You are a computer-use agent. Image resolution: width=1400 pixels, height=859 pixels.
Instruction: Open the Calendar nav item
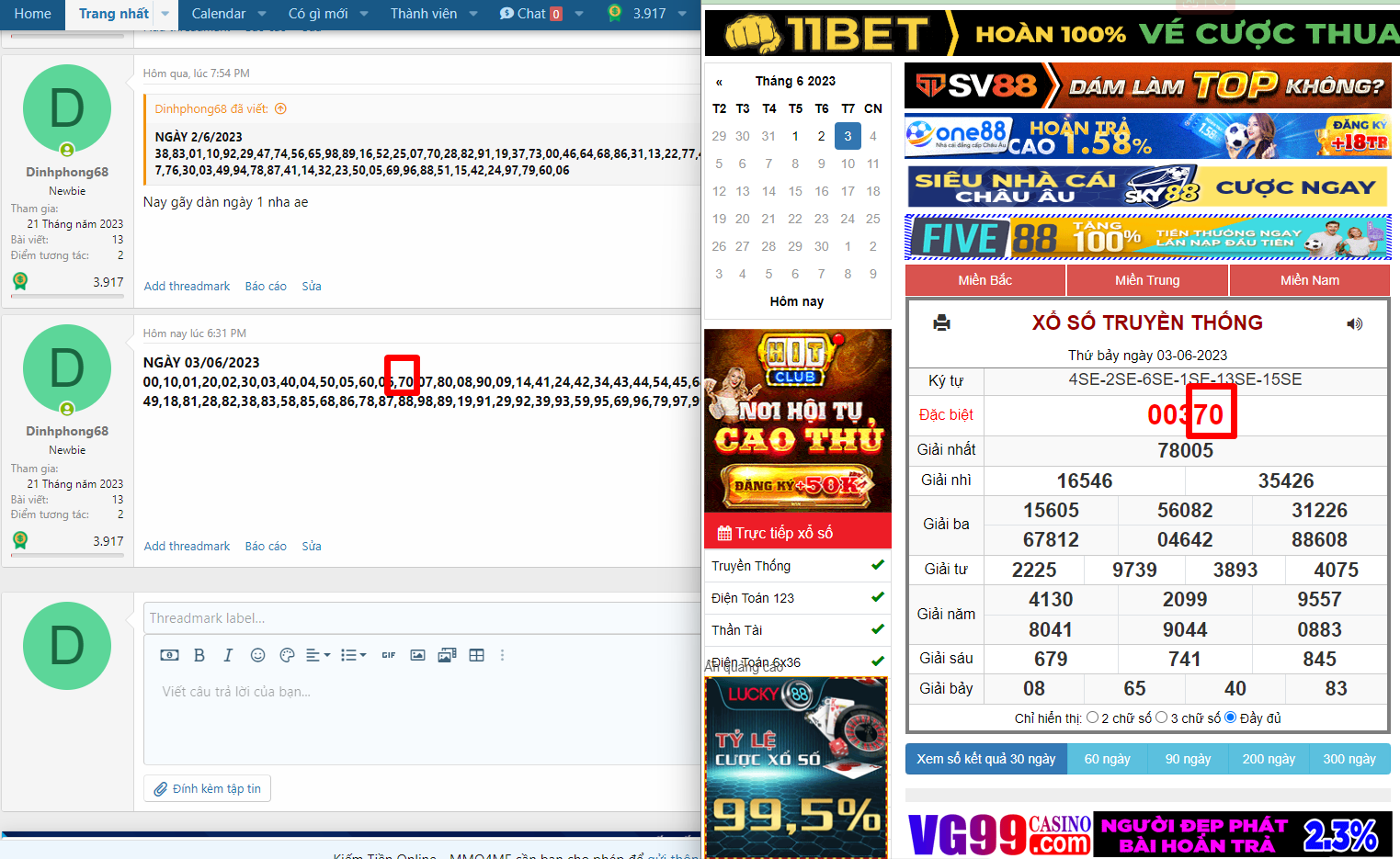pyautogui.click(x=219, y=14)
